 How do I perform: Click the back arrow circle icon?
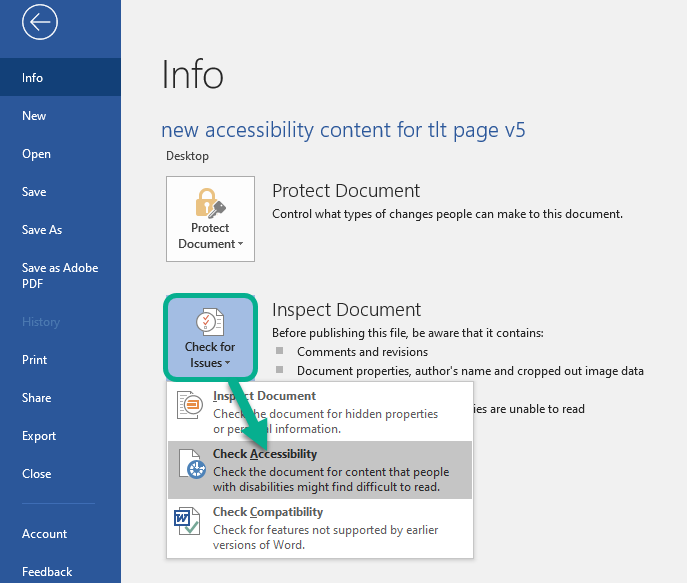pos(39,22)
